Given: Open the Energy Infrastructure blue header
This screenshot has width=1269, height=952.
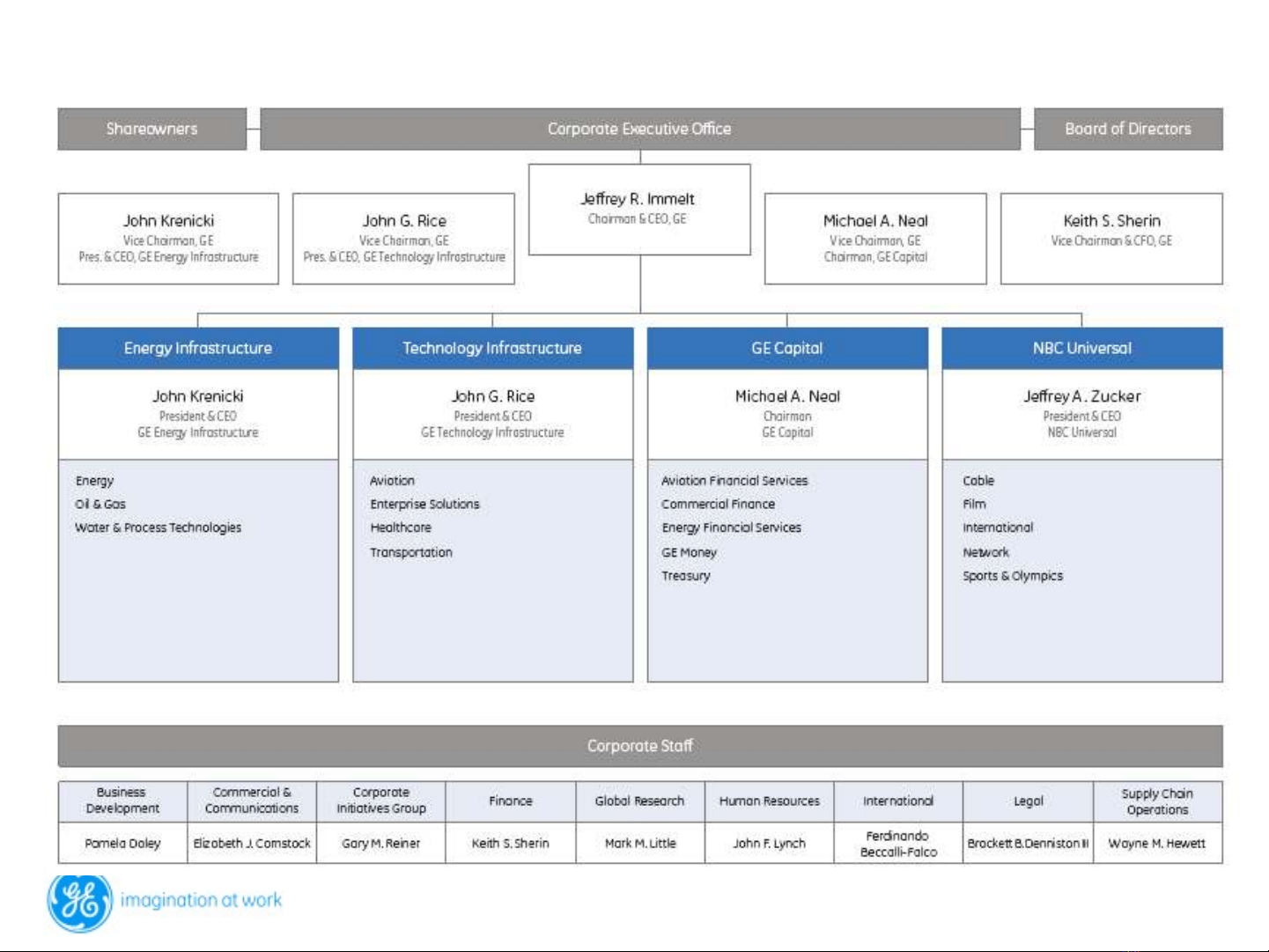Looking at the screenshot, I should pos(198,348).
